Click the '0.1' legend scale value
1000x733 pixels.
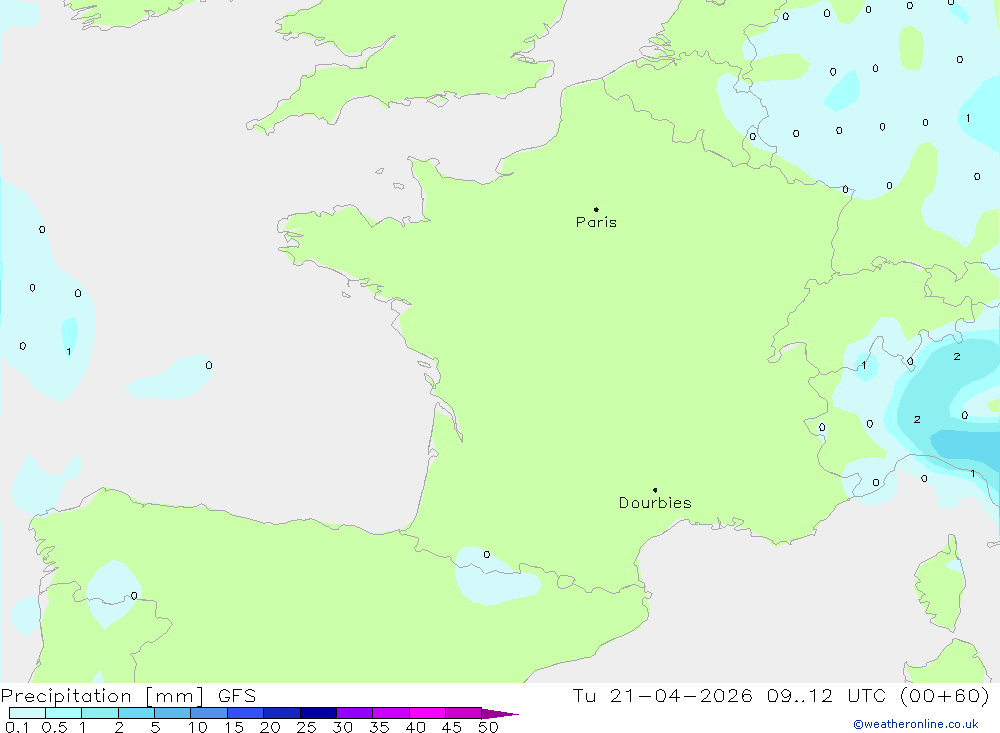tap(17, 727)
